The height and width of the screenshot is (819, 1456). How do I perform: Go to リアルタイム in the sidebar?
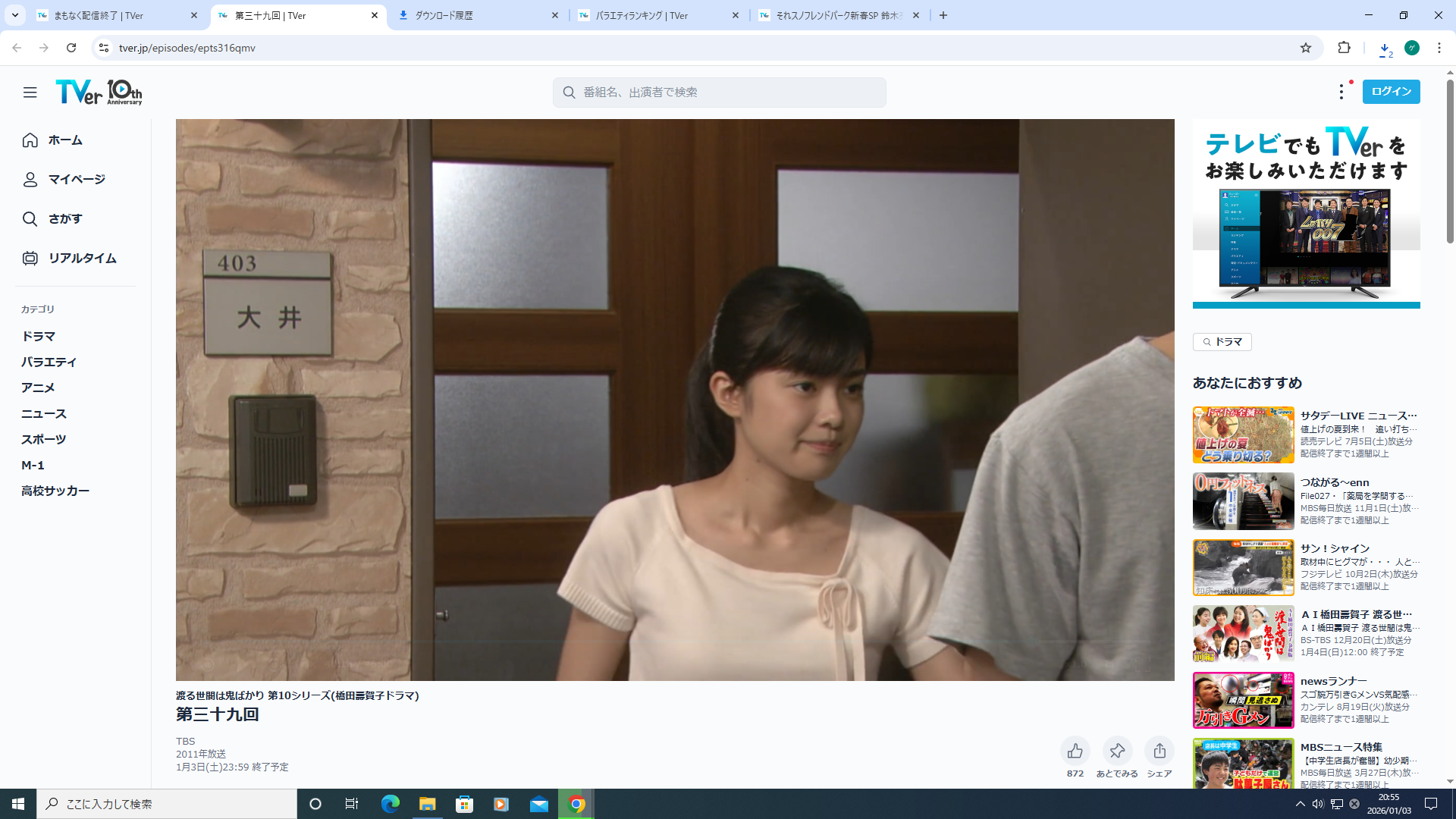click(x=82, y=258)
